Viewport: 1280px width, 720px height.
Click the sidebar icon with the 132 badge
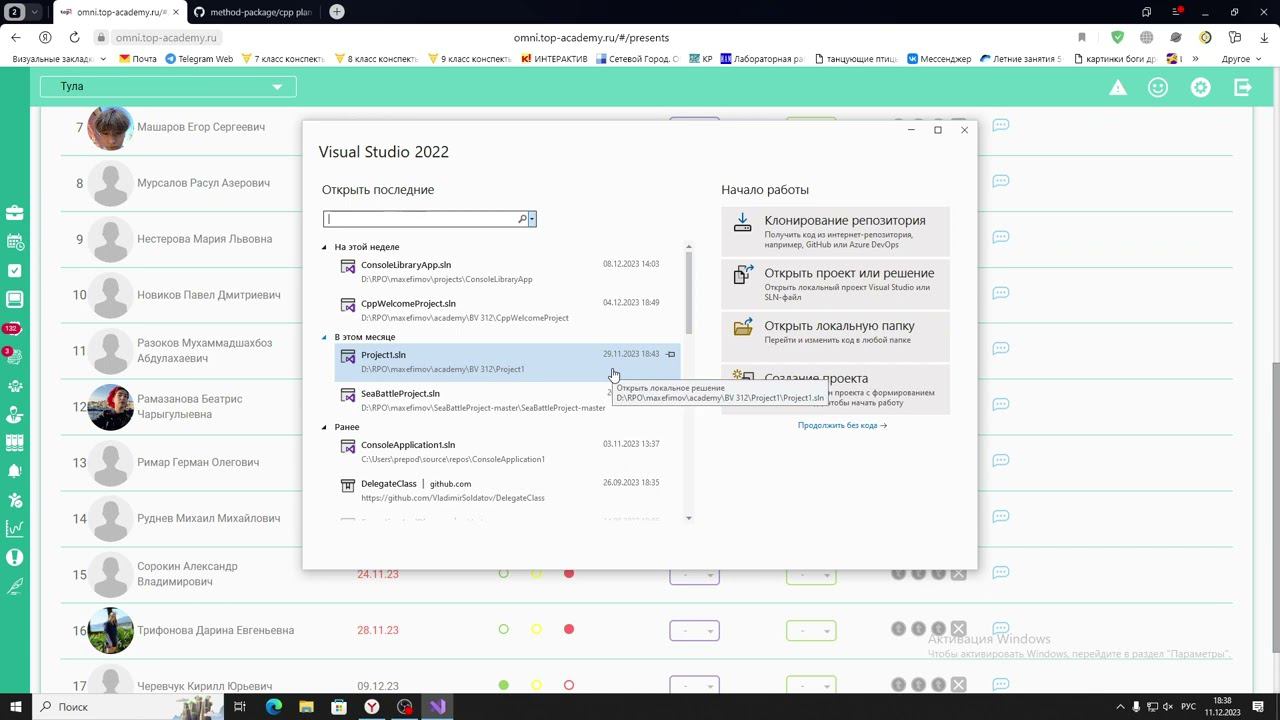[x=13, y=328]
